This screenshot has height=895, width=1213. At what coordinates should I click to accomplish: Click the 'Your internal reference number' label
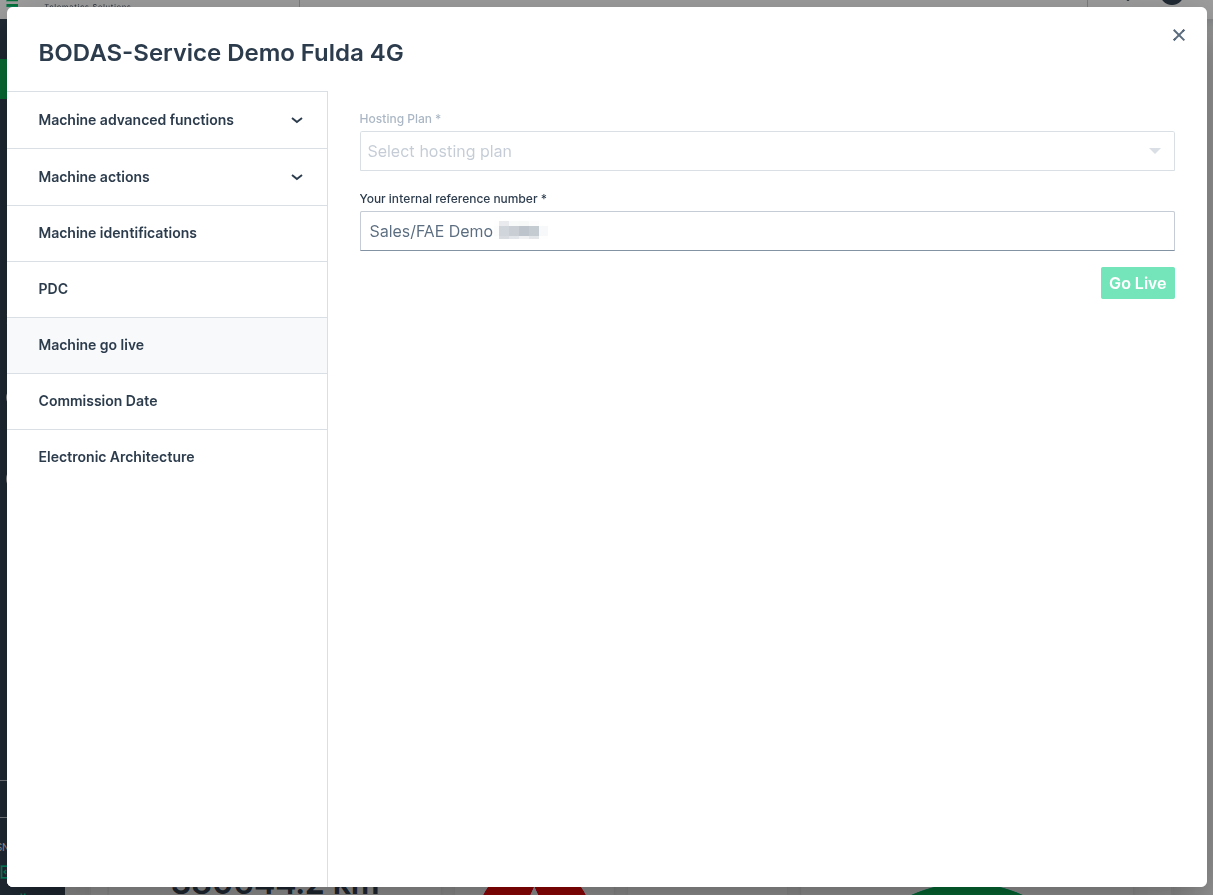click(x=452, y=199)
